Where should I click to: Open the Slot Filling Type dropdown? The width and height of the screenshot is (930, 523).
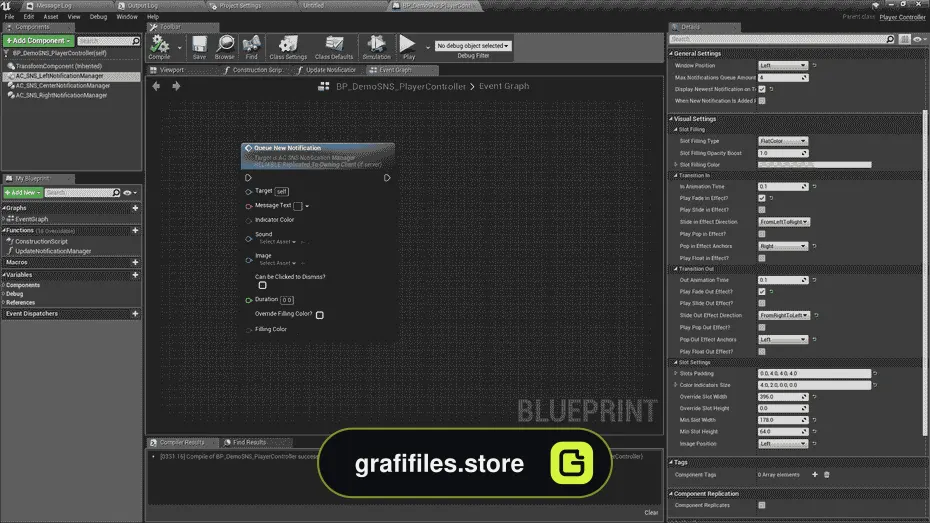[783, 141]
